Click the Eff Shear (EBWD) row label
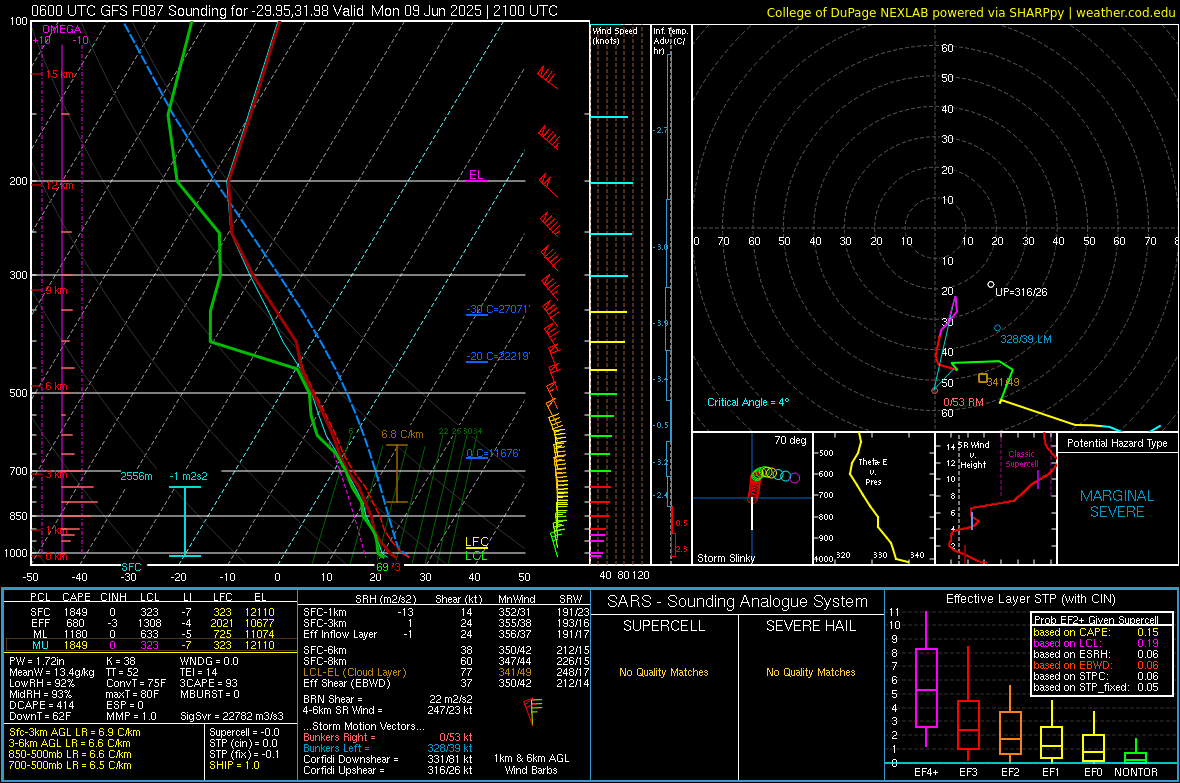This screenshot has width=1180, height=783. pyautogui.click(x=347, y=684)
